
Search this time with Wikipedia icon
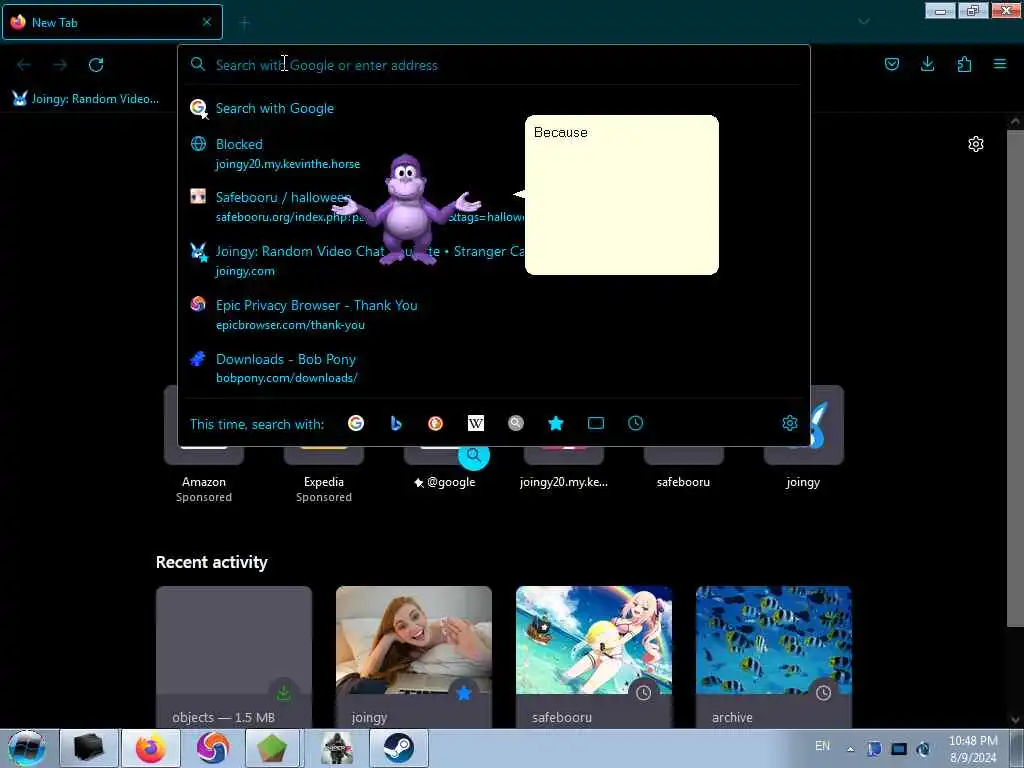(476, 423)
